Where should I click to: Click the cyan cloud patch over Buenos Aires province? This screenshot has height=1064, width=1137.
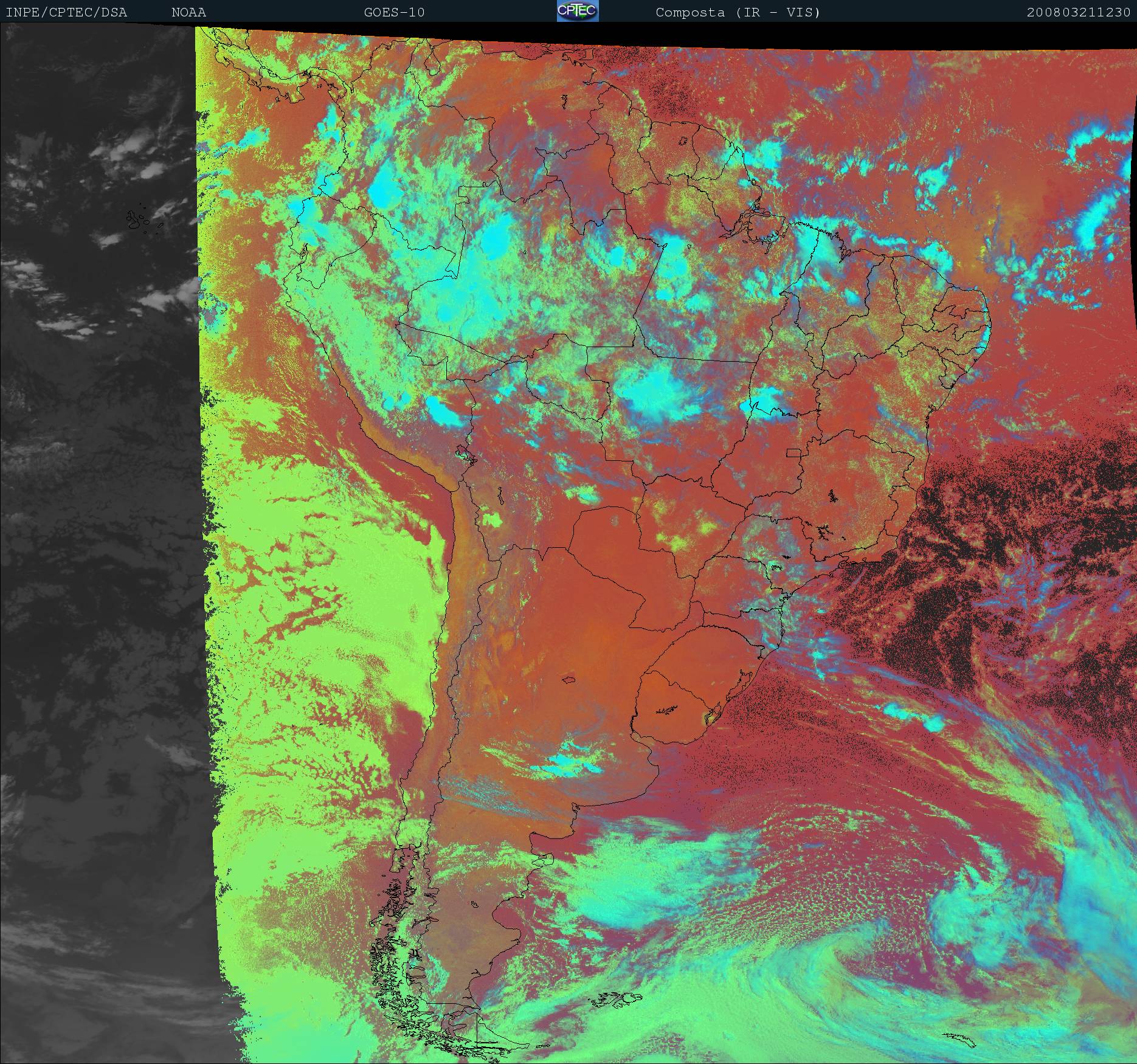[x=568, y=760]
